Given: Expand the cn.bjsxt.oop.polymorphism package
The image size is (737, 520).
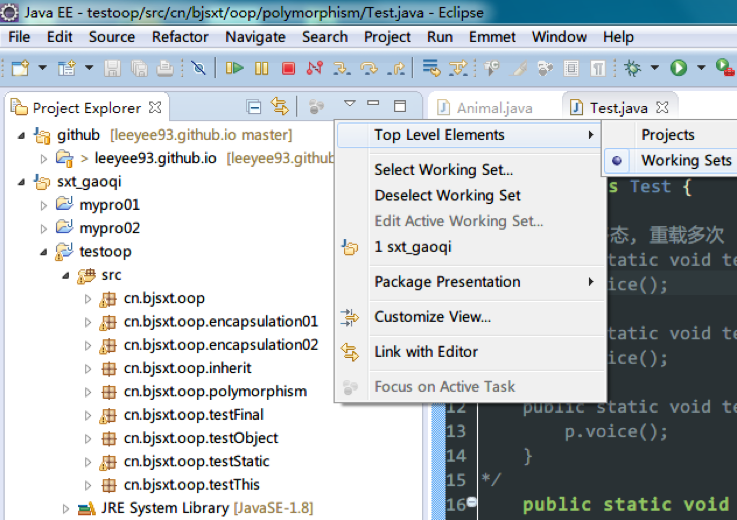Looking at the screenshot, I should pos(88,392).
